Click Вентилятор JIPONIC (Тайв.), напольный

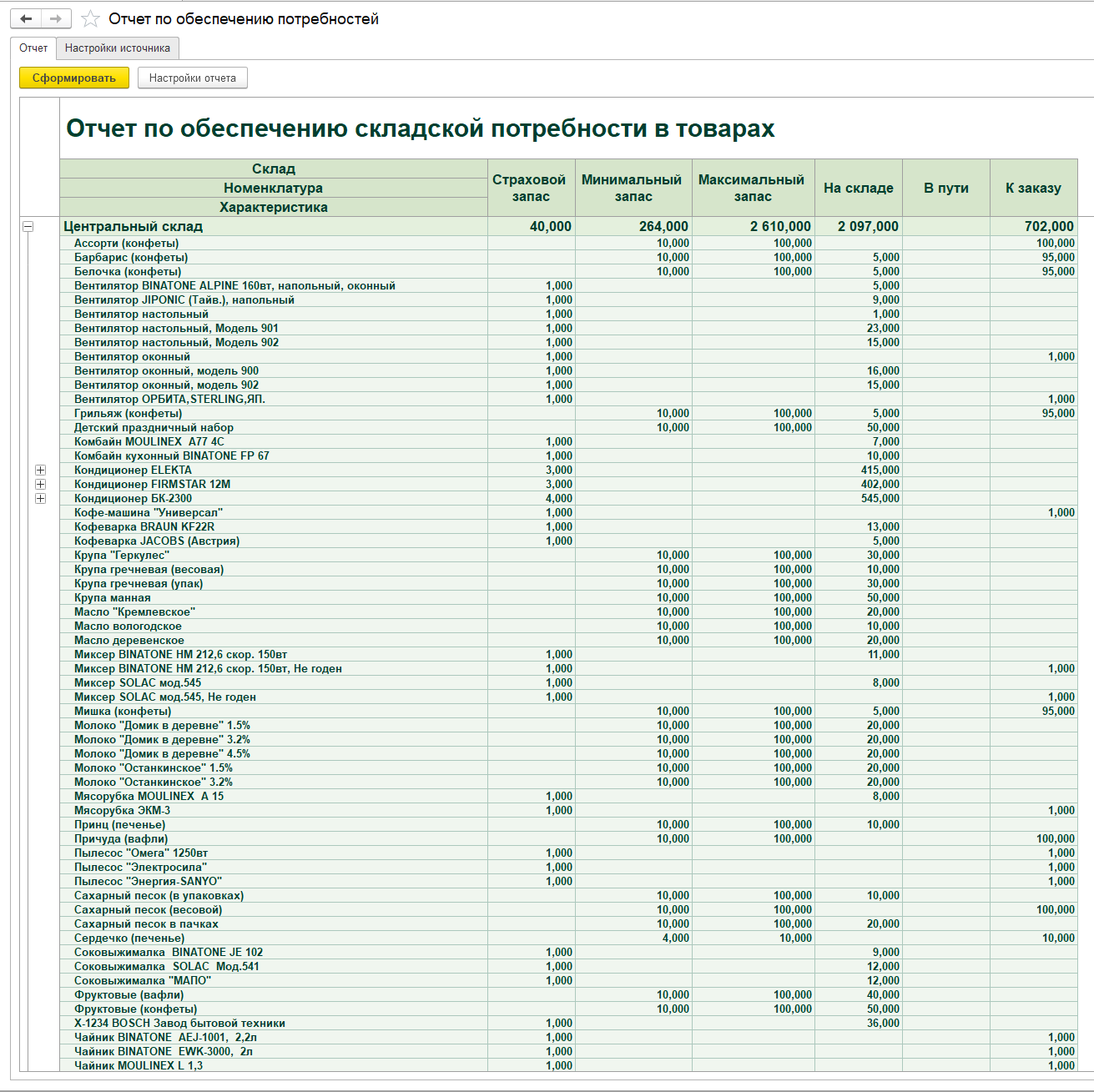point(184,300)
